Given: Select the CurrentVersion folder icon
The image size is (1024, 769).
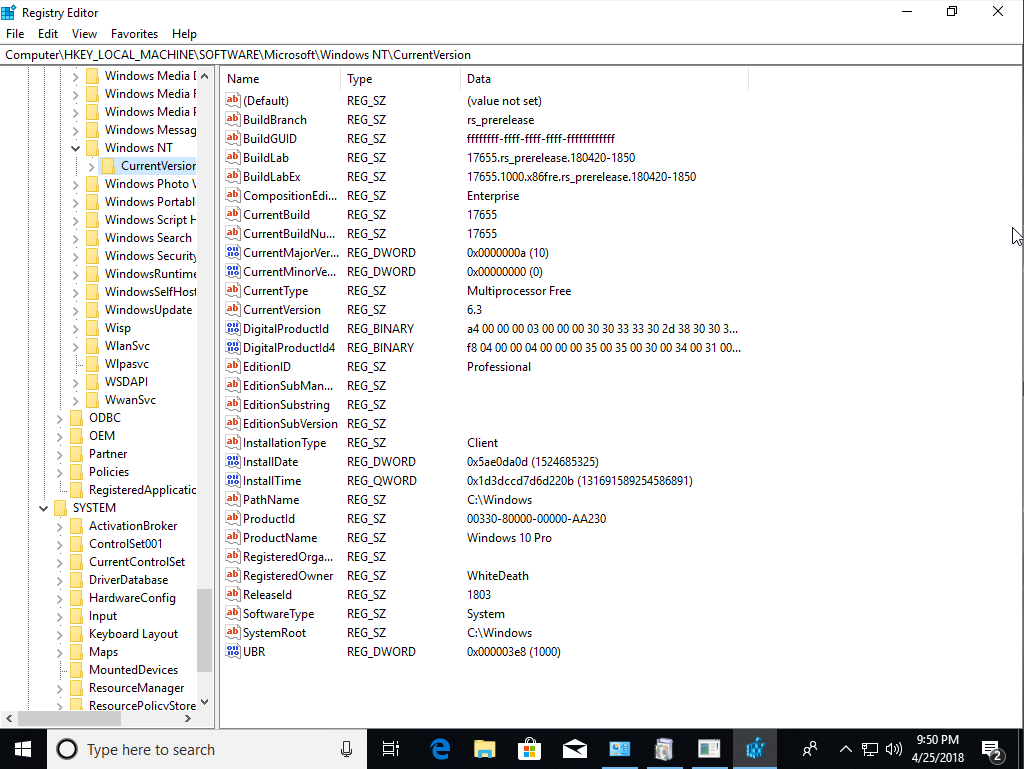Looking at the screenshot, I should click(x=108, y=166).
